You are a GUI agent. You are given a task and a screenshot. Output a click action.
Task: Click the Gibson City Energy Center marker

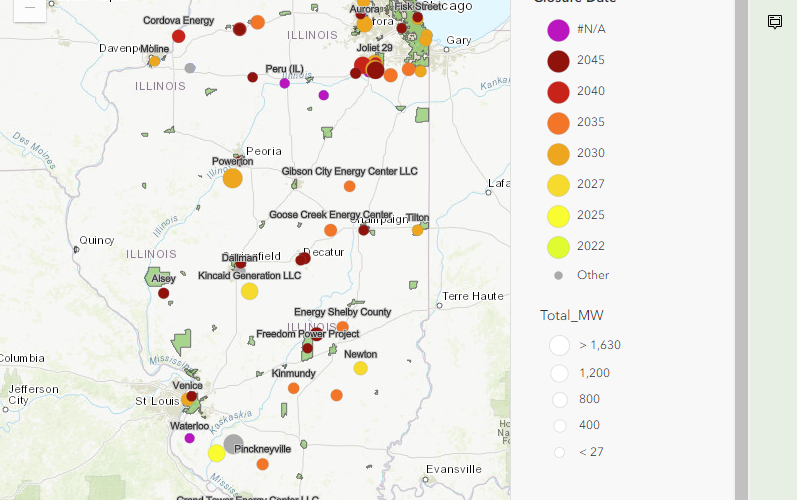click(349, 186)
